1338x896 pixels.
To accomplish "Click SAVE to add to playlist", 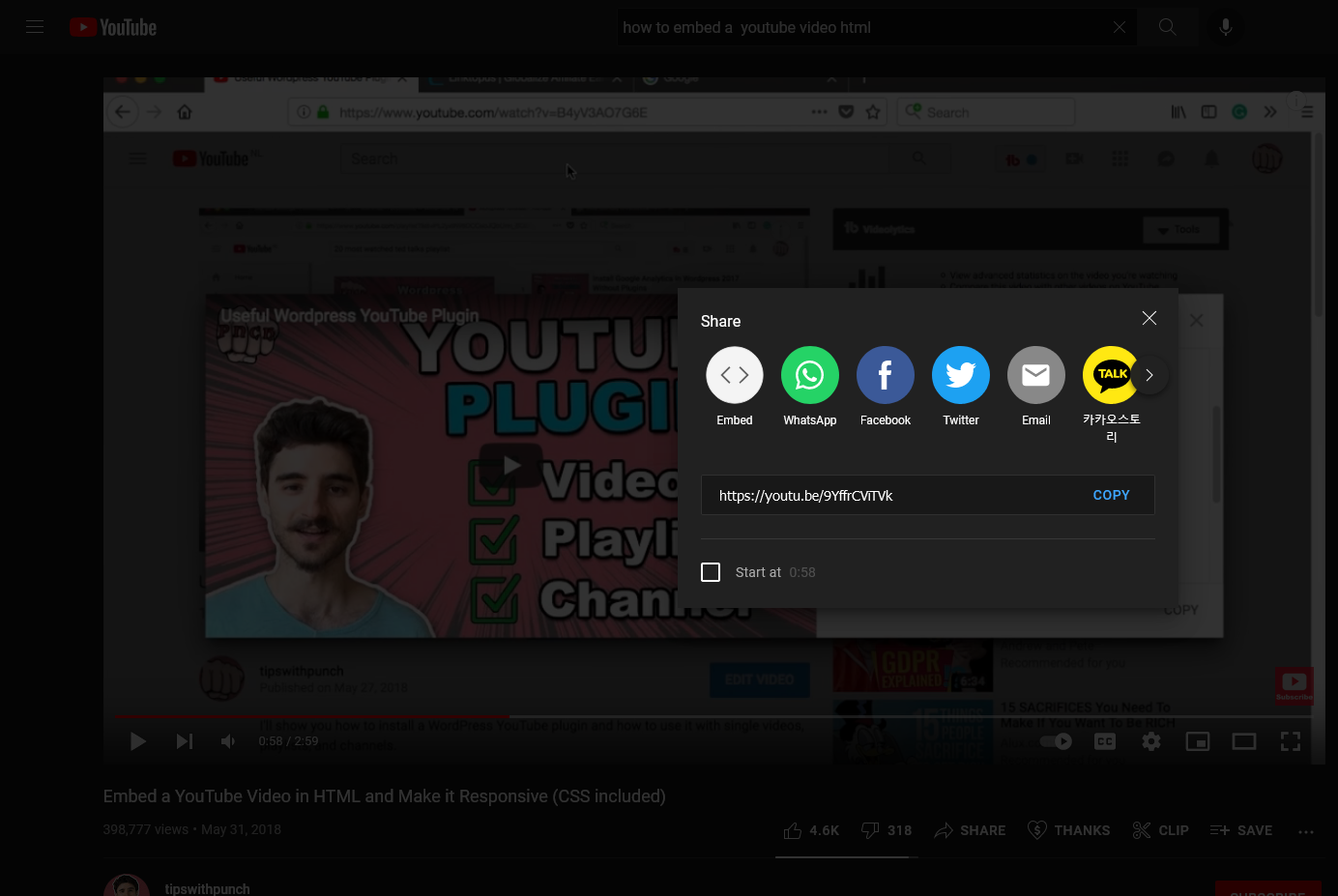I will coord(1241,830).
